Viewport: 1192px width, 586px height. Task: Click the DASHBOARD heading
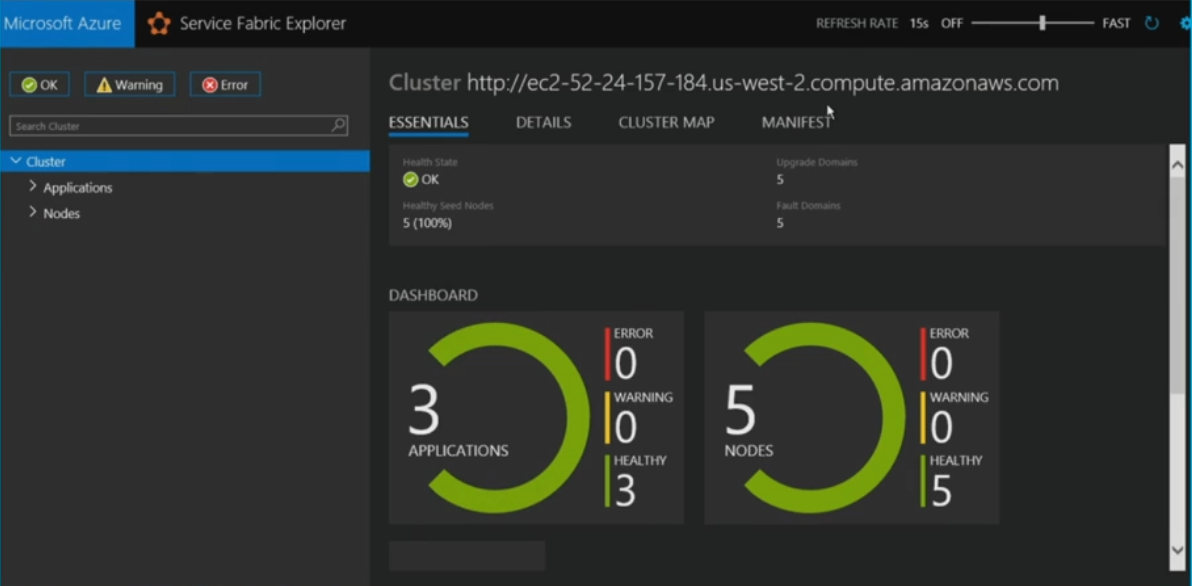pyautogui.click(x=433, y=295)
